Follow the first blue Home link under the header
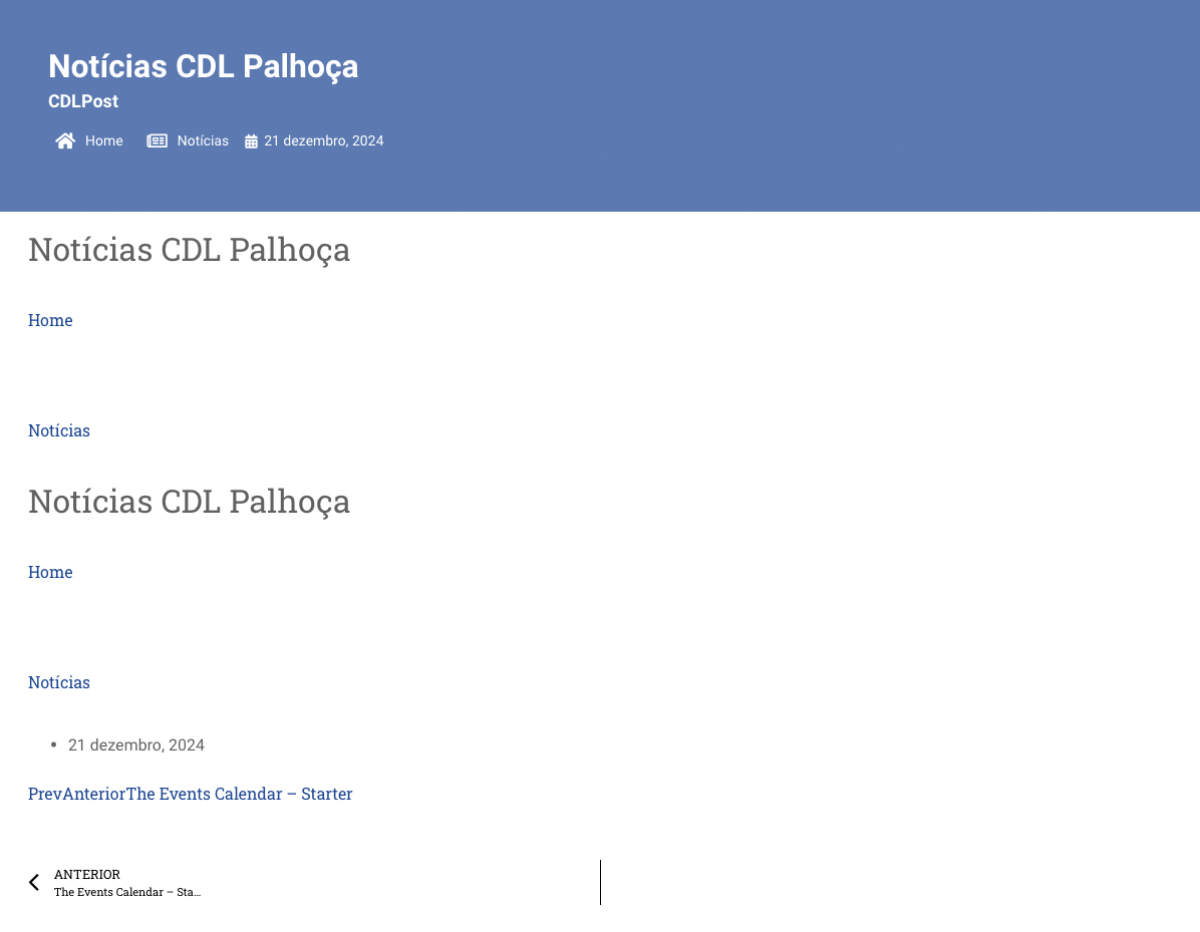The width and height of the screenshot is (1200, 932). [50, 320]
